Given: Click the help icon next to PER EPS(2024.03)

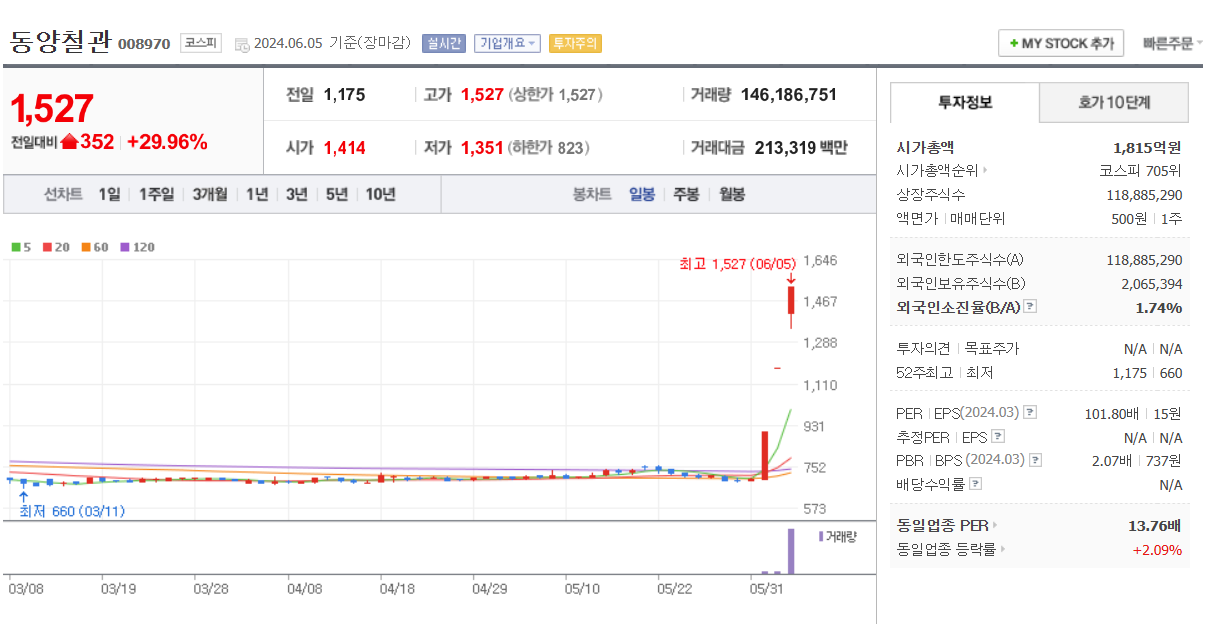Looking at the screenshot, I should [x=1030, y=412].
